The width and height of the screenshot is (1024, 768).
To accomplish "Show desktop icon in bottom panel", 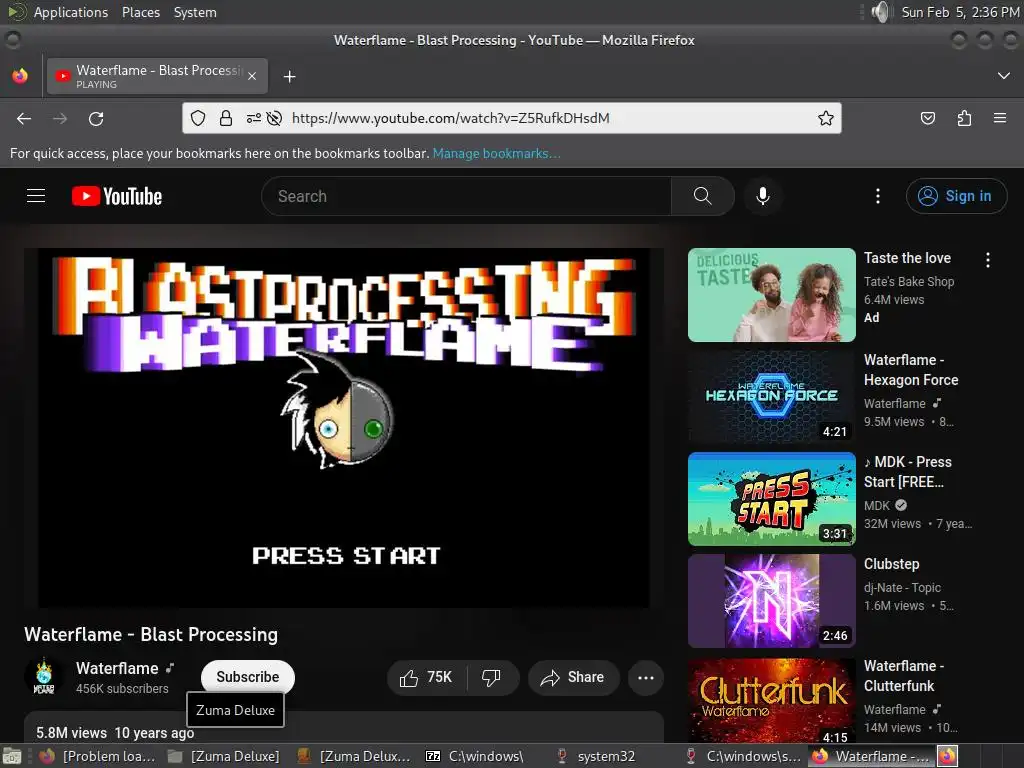I will 12,756.
